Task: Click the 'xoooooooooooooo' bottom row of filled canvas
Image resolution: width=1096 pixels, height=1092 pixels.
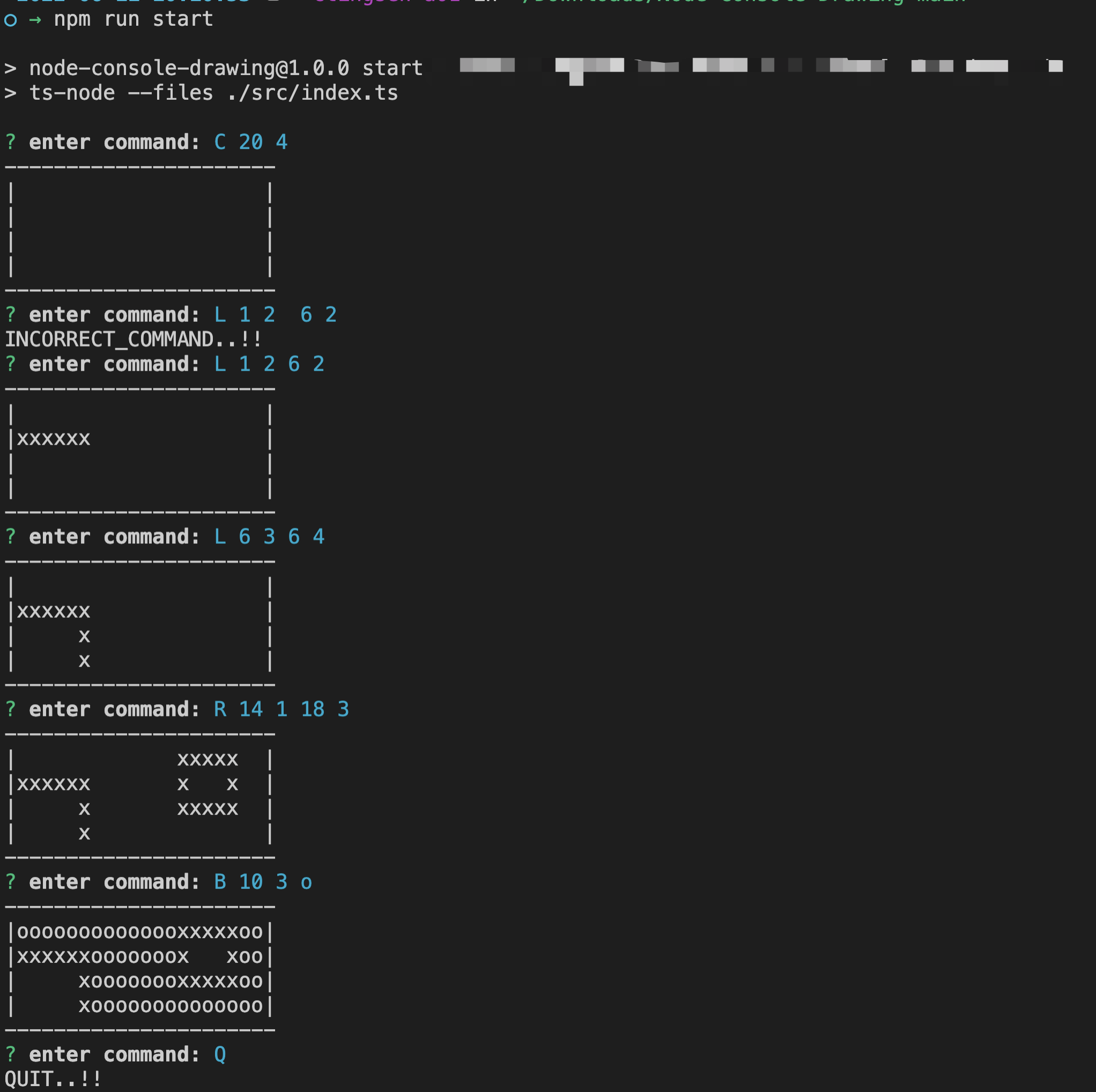Action: 171,1006
